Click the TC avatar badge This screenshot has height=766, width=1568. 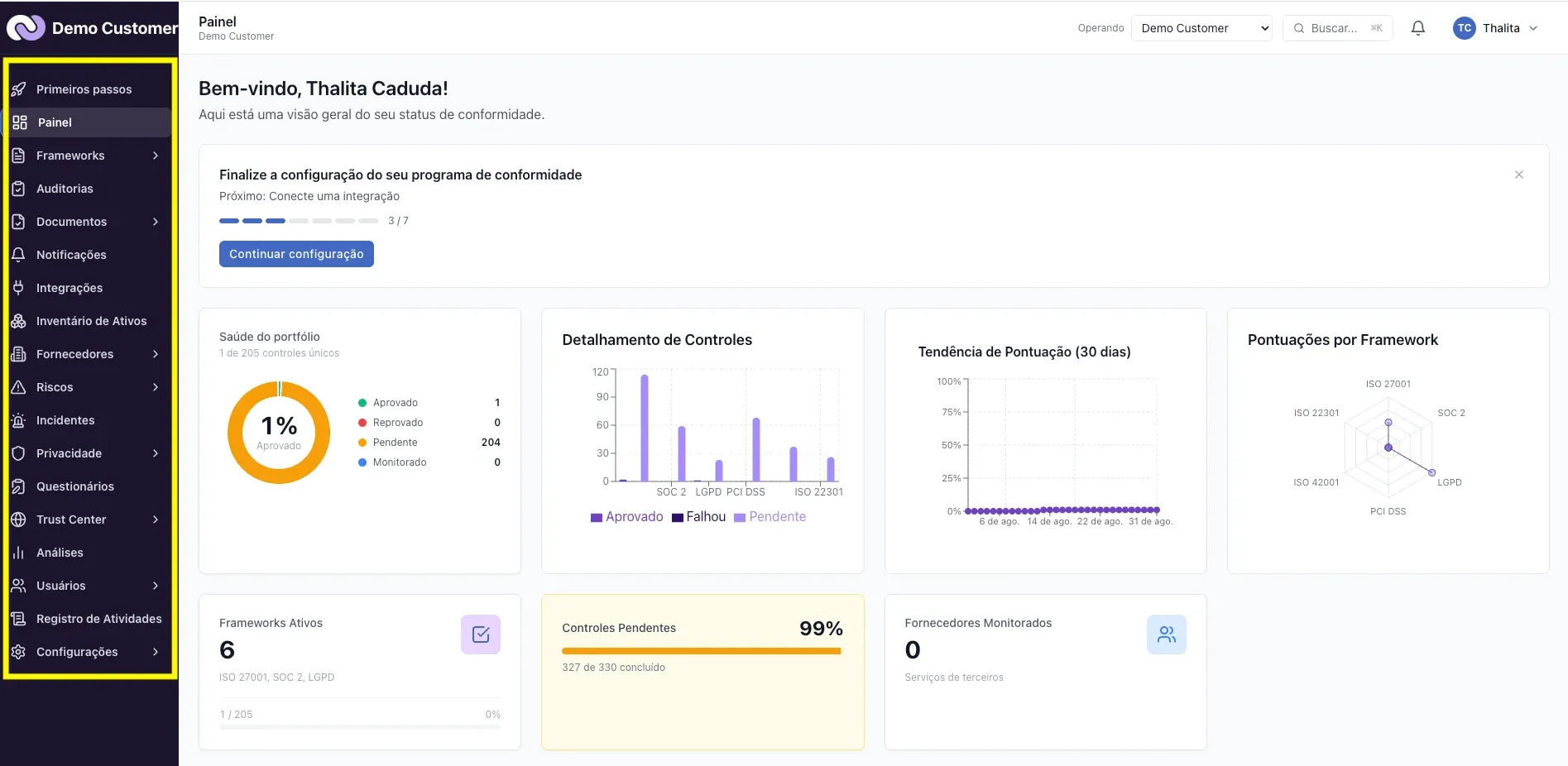1465,28
